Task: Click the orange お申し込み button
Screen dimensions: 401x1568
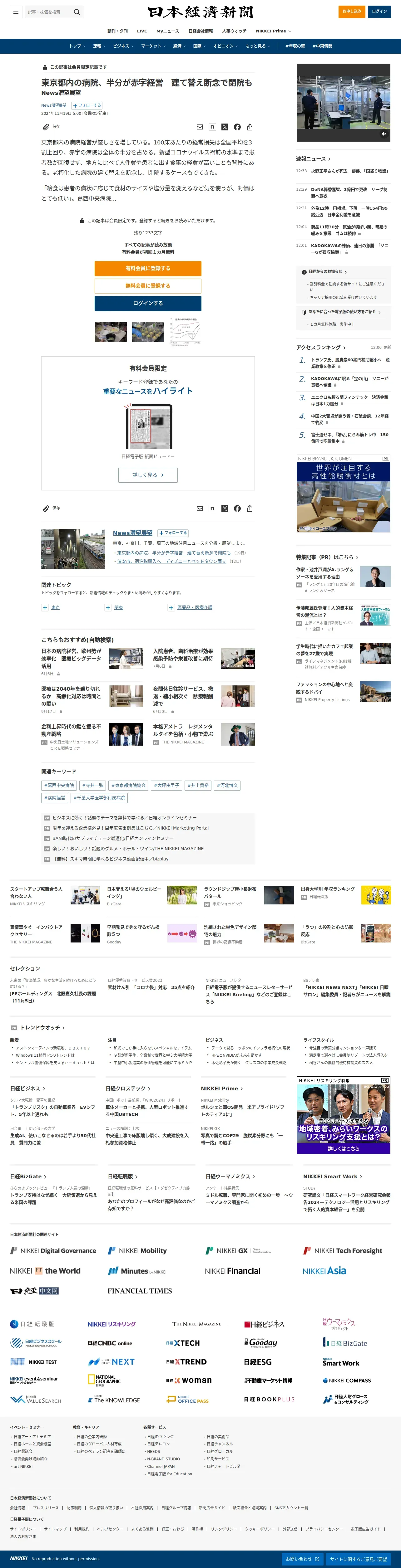Action: tap(352, 11)
